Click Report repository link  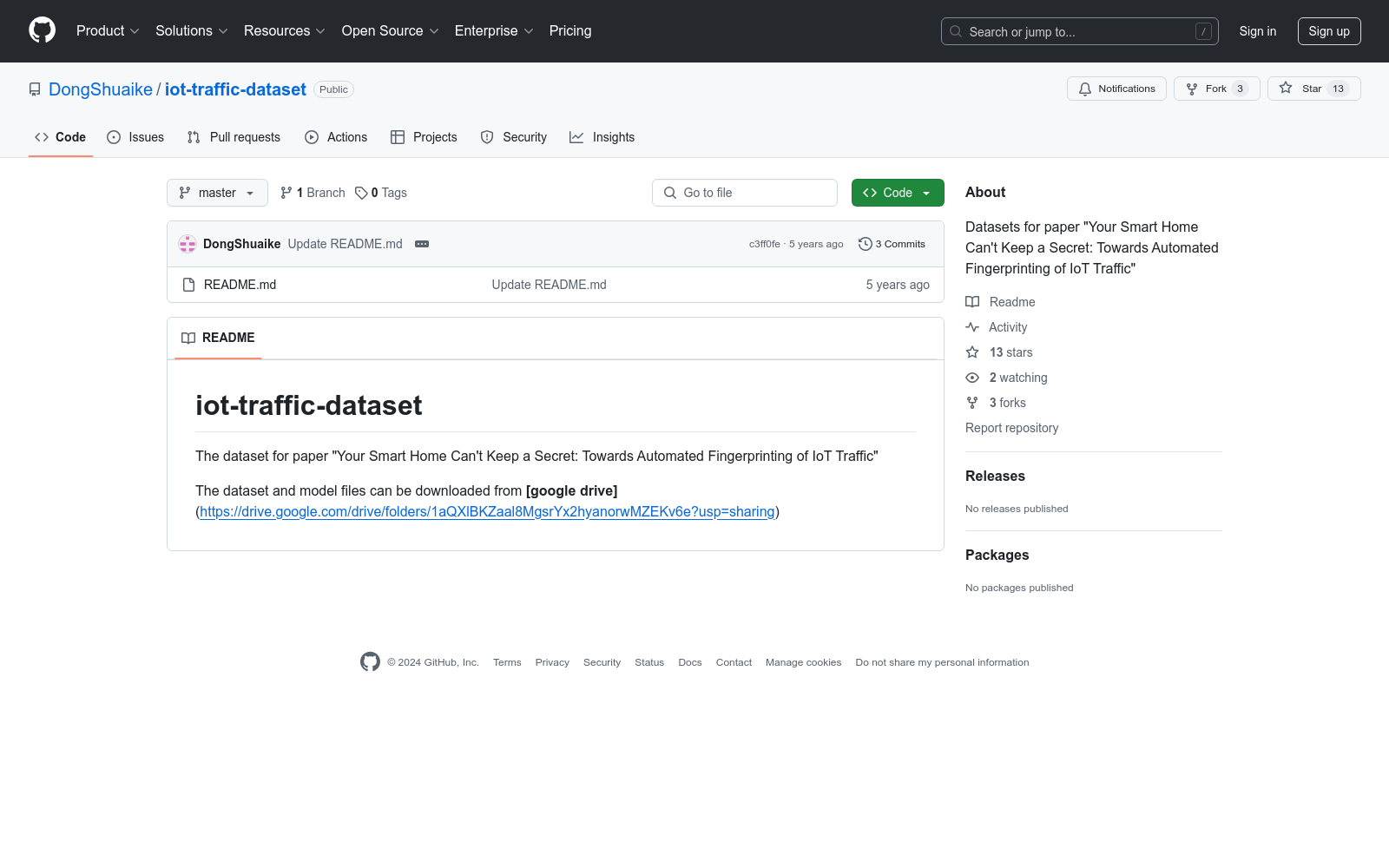(1011, 428)
